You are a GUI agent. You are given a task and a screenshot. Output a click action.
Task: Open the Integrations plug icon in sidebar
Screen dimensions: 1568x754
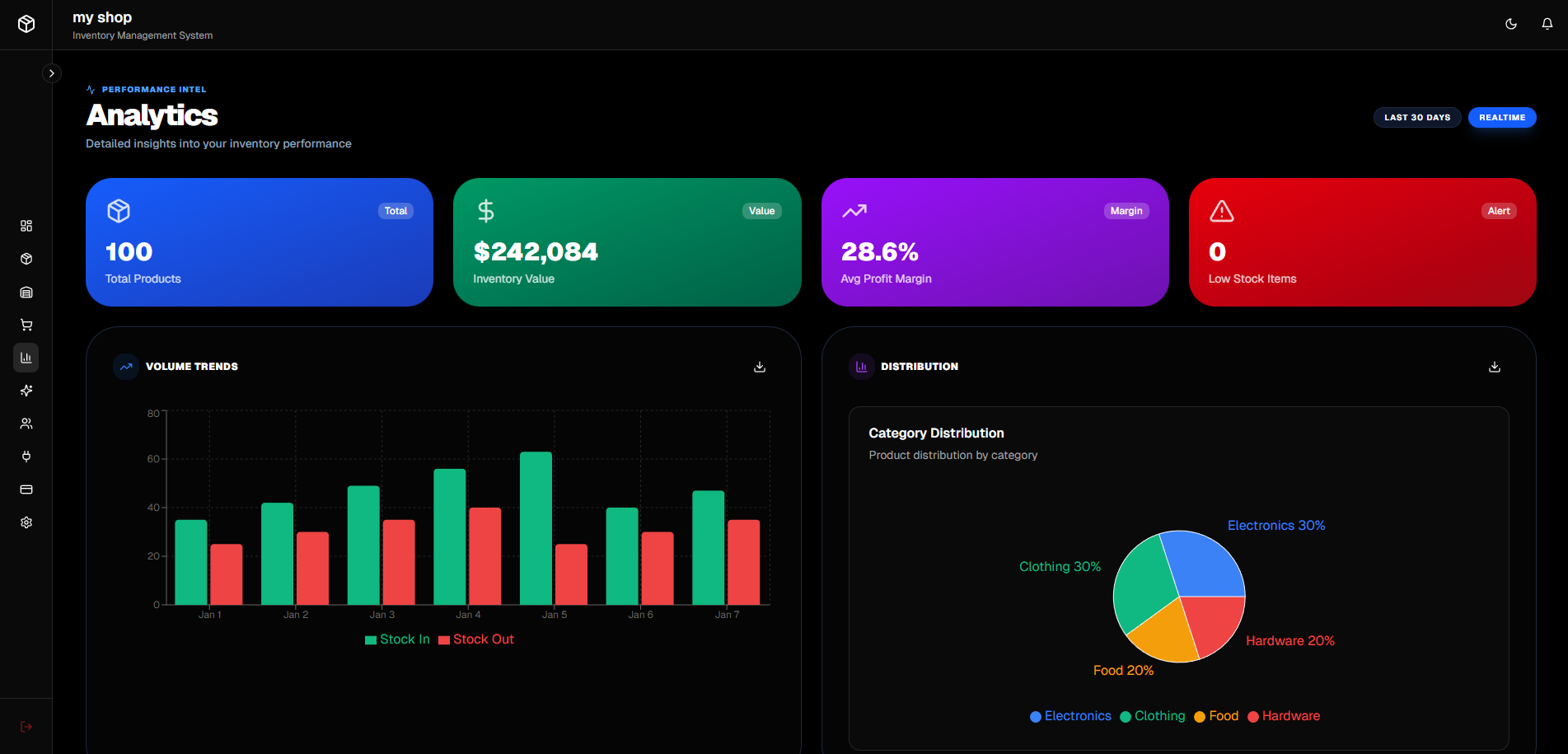pos(26,457)
